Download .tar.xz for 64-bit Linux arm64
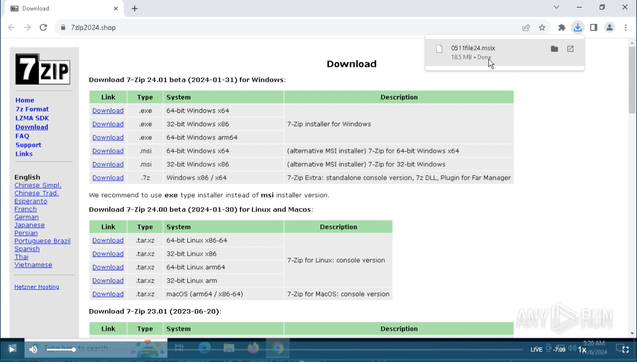The height and width of the screenshot is (362, 637). coord(108,267)
